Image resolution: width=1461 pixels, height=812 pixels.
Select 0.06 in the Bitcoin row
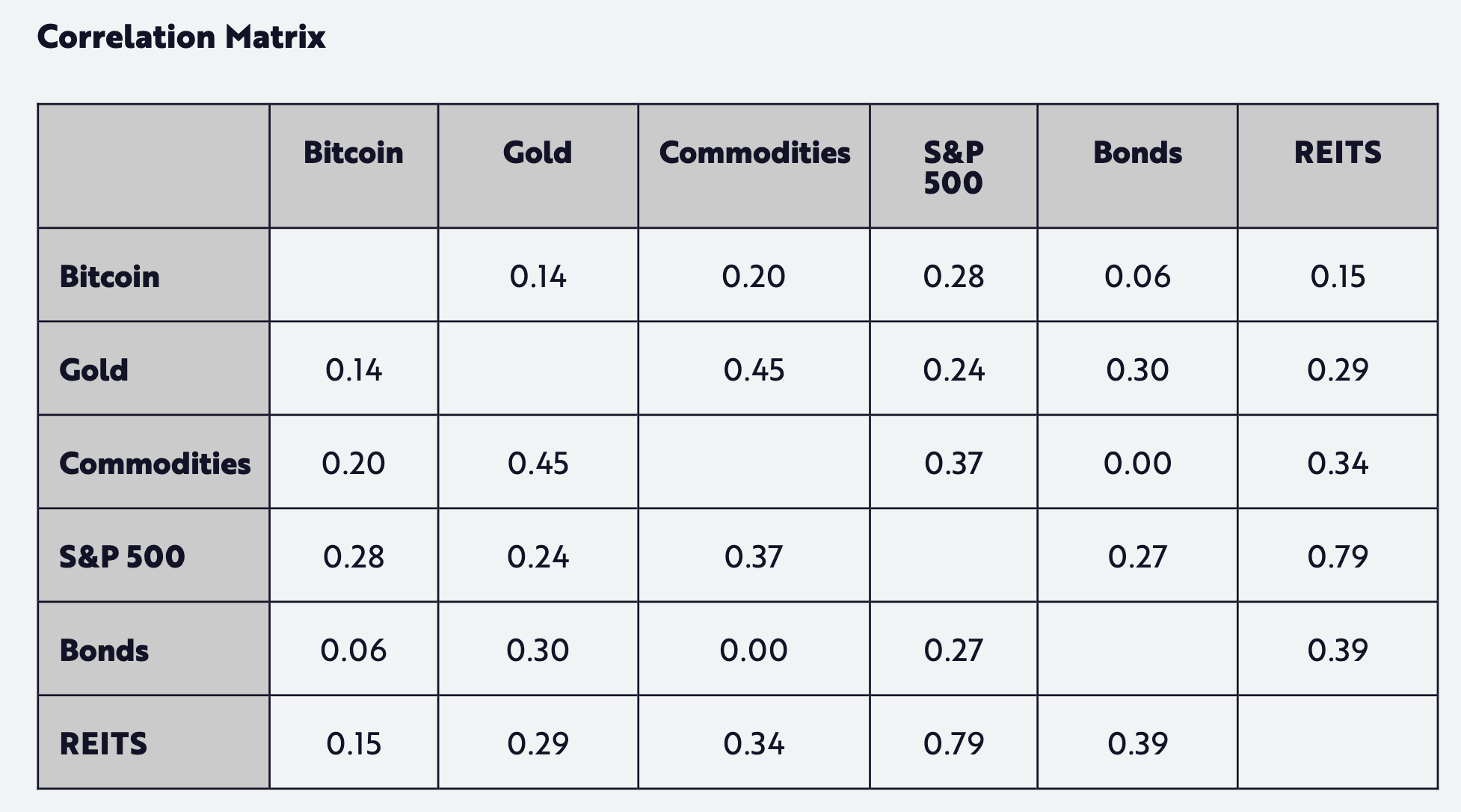tap(1137, 276)
